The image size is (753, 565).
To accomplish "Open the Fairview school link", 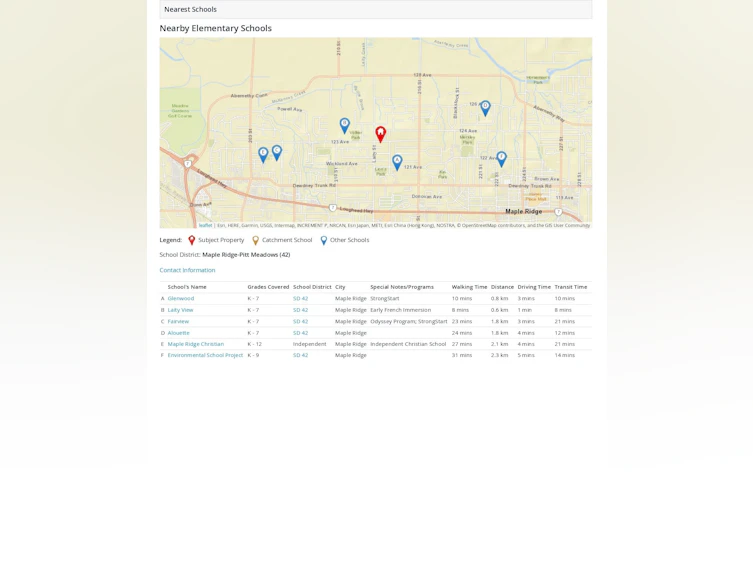I will click(178, 321).
